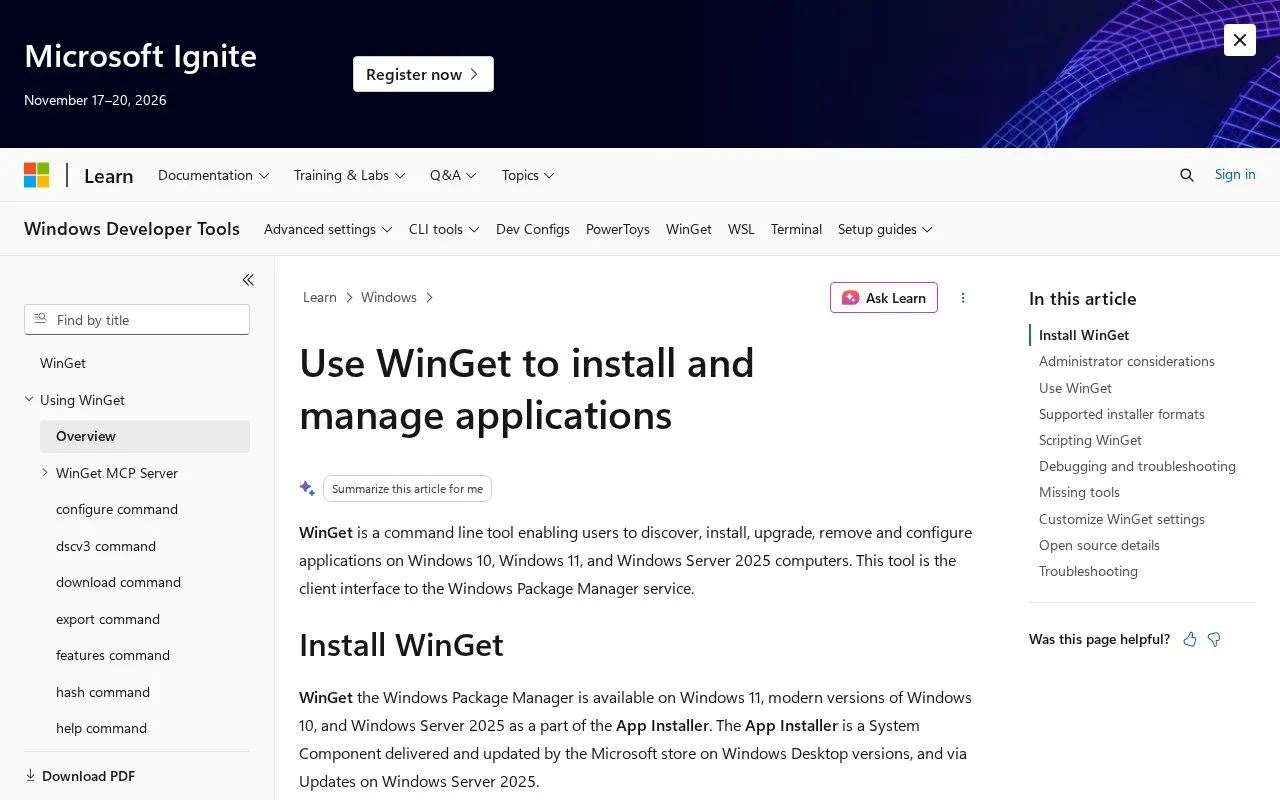This screenshot has height=800, width=1280.
Task: Click the Register now button
Action: [423, 74]
